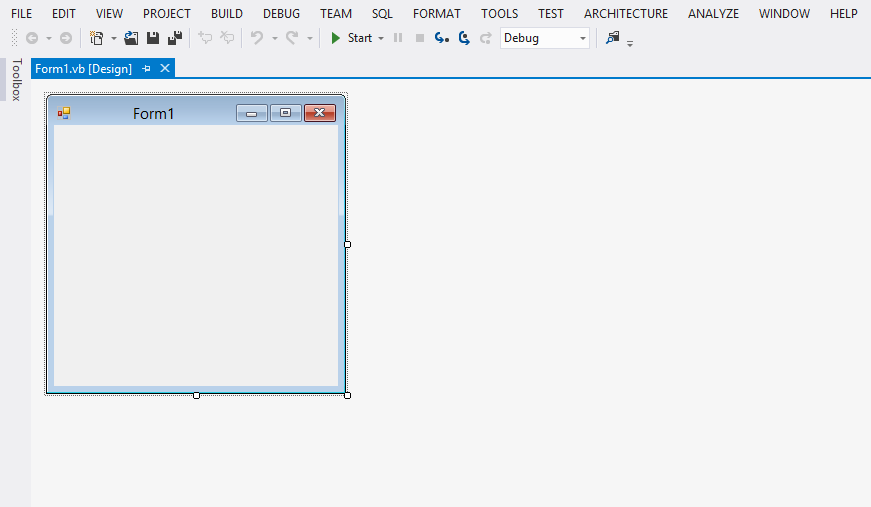The height and width of the screenshot is (507, 871).
Task: Open the ARCHITECTURE menu
Action: click(626, 13)
